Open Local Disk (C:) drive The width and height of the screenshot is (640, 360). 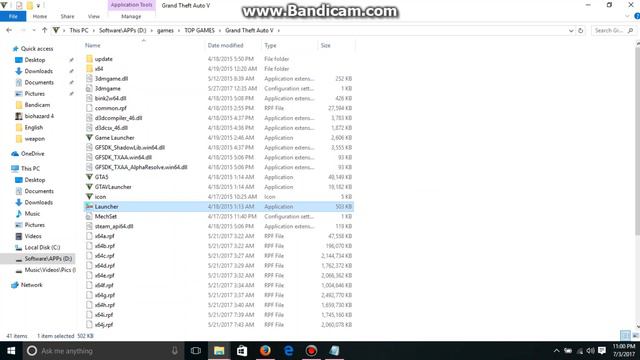[42, 247]
